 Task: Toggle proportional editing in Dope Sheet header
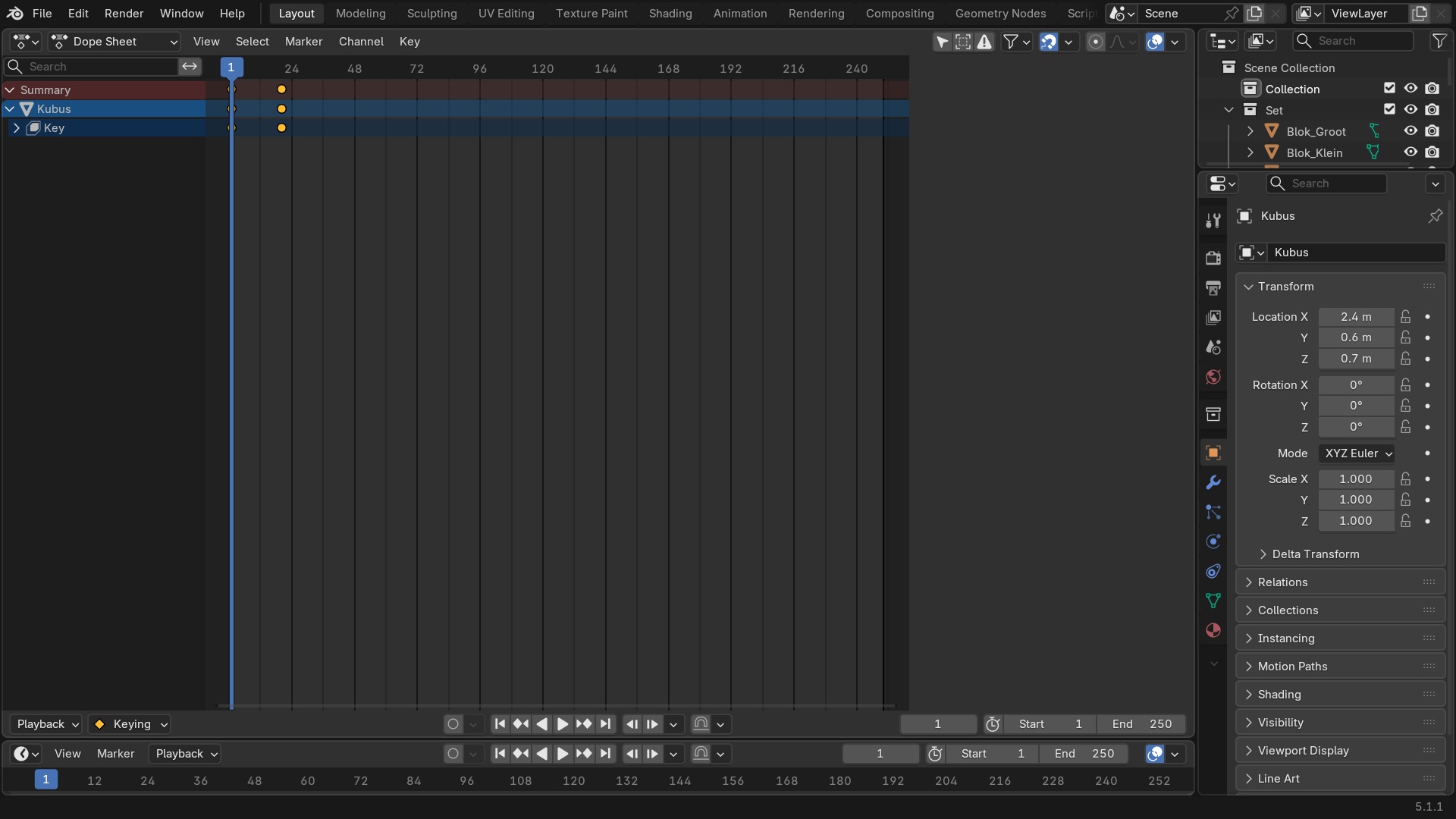pos(1095,42)
